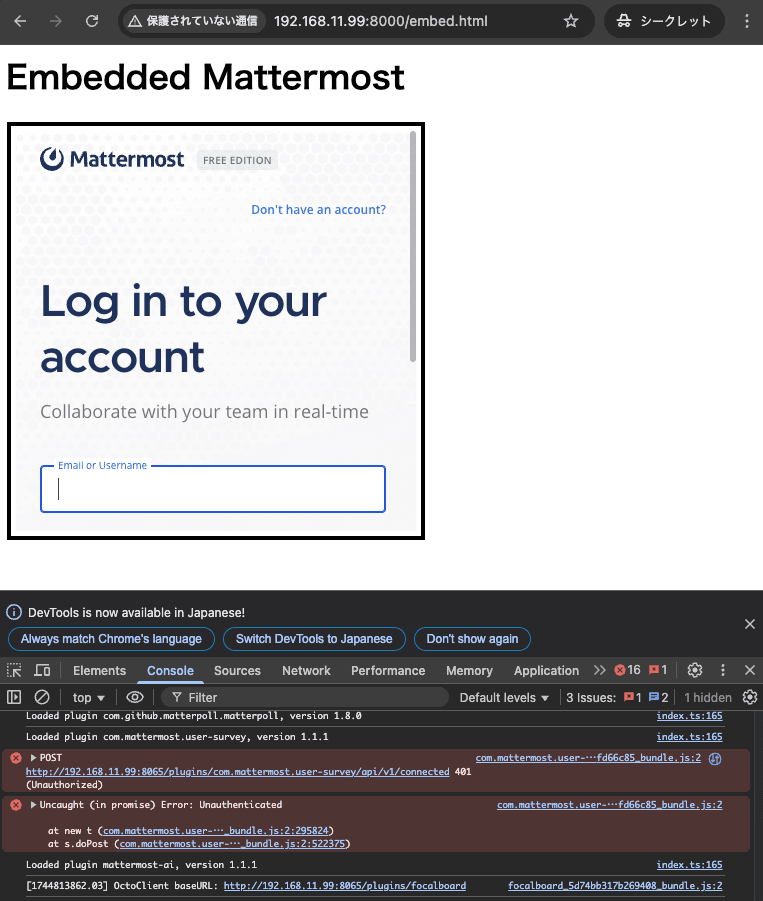
Task: Open the bundle.js:2 source link on Uncaught row
Action: 610,805
